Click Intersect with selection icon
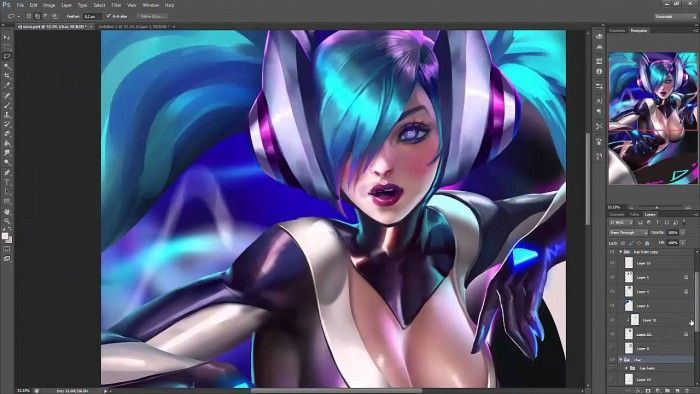This screenshot has height=394, width=700. [54, 16]
